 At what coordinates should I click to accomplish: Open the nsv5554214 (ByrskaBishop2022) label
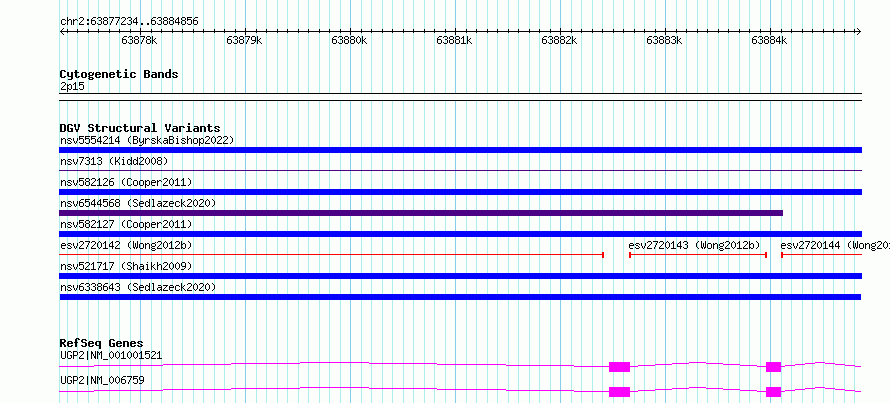point(147,140)
